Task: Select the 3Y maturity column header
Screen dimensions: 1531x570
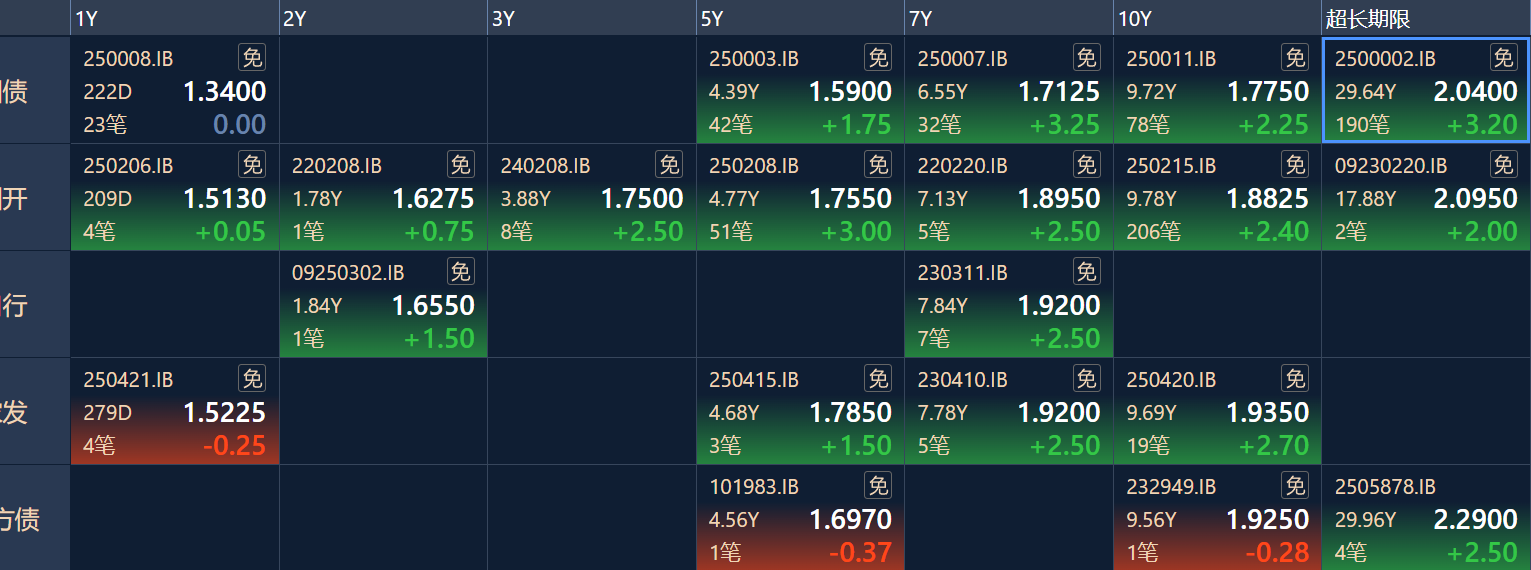Action: pos(592,18)
